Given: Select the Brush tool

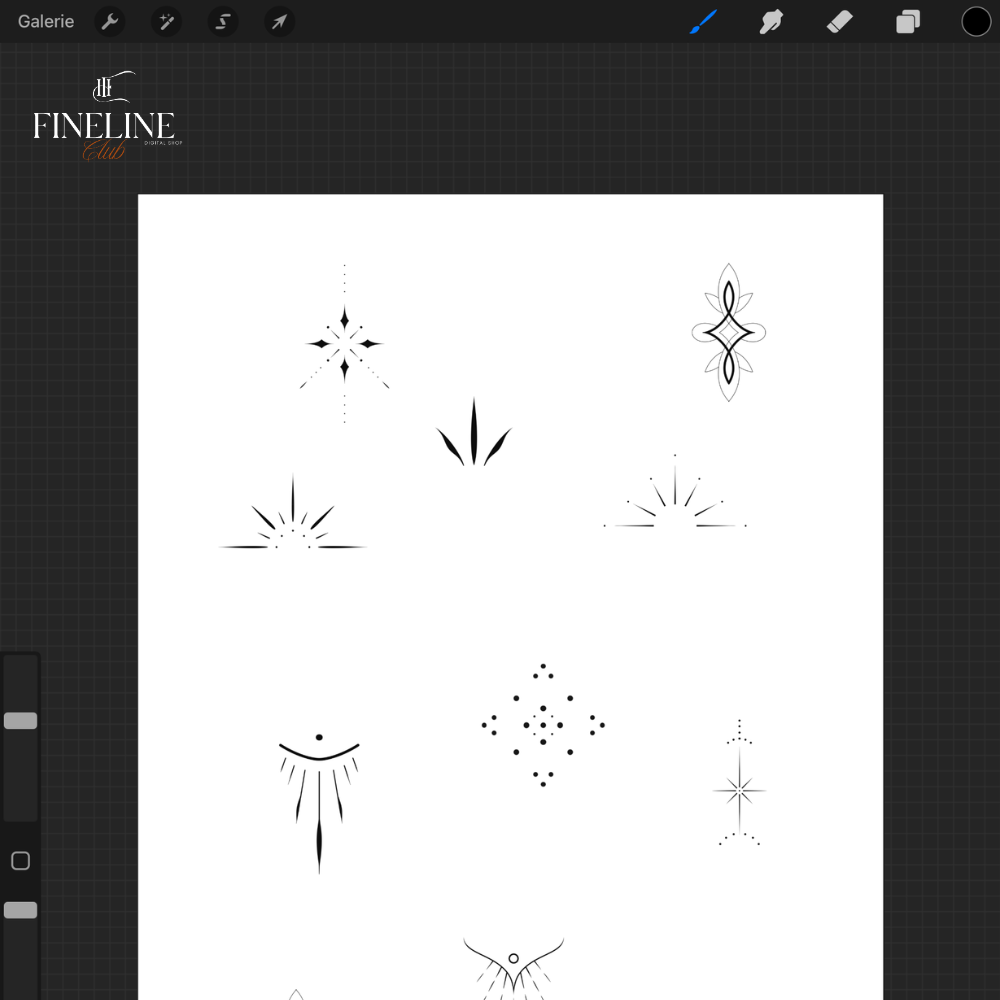Looking at the screenshot, I should click(x=704, y=21).
